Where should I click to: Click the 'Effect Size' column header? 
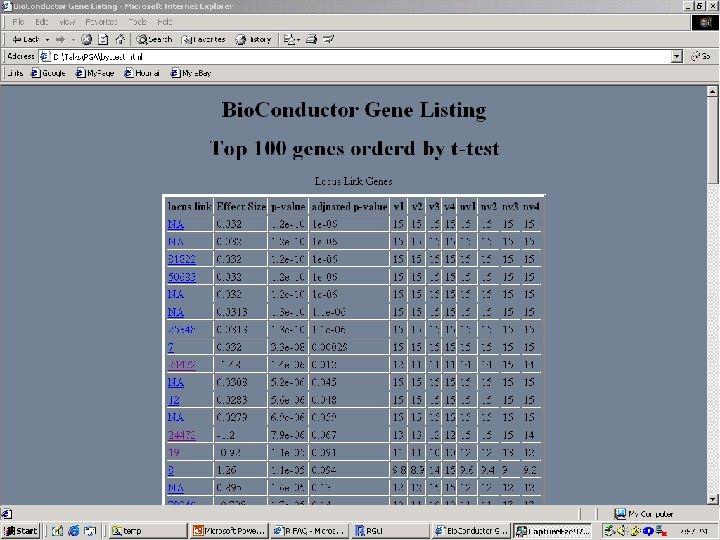click(241, 207)
